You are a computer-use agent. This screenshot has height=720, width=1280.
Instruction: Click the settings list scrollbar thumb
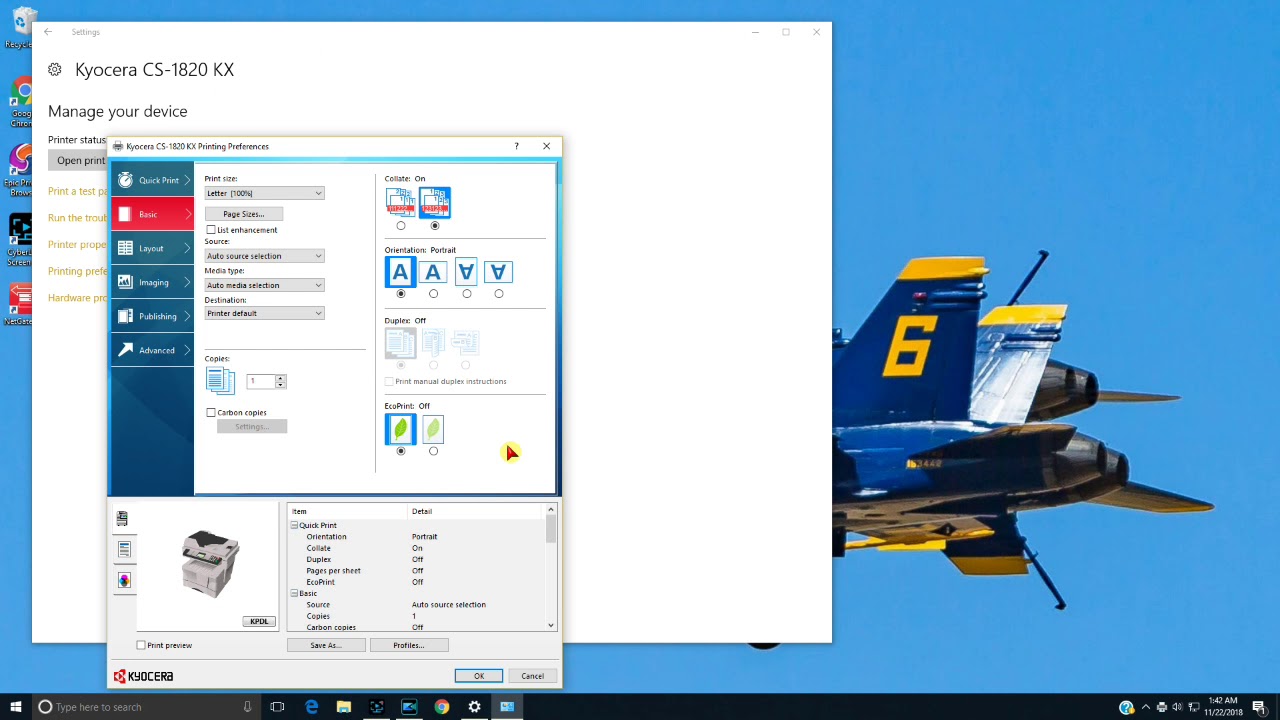[551, 530]
